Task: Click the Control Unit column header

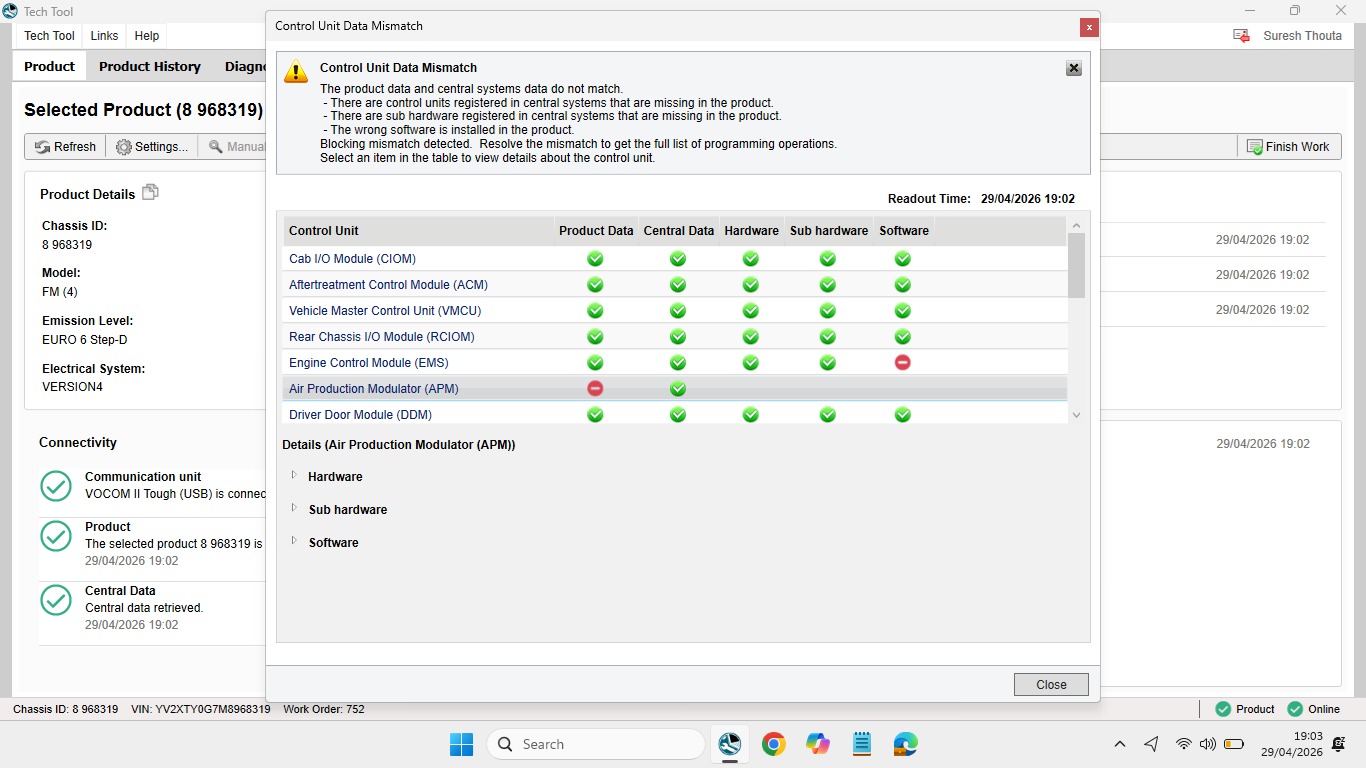Action: tap(419, 230)
